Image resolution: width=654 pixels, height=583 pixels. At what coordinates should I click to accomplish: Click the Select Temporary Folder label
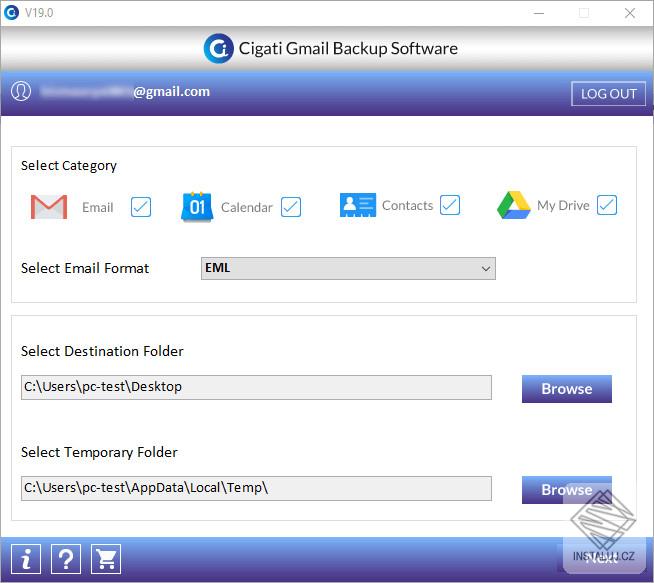99,452
